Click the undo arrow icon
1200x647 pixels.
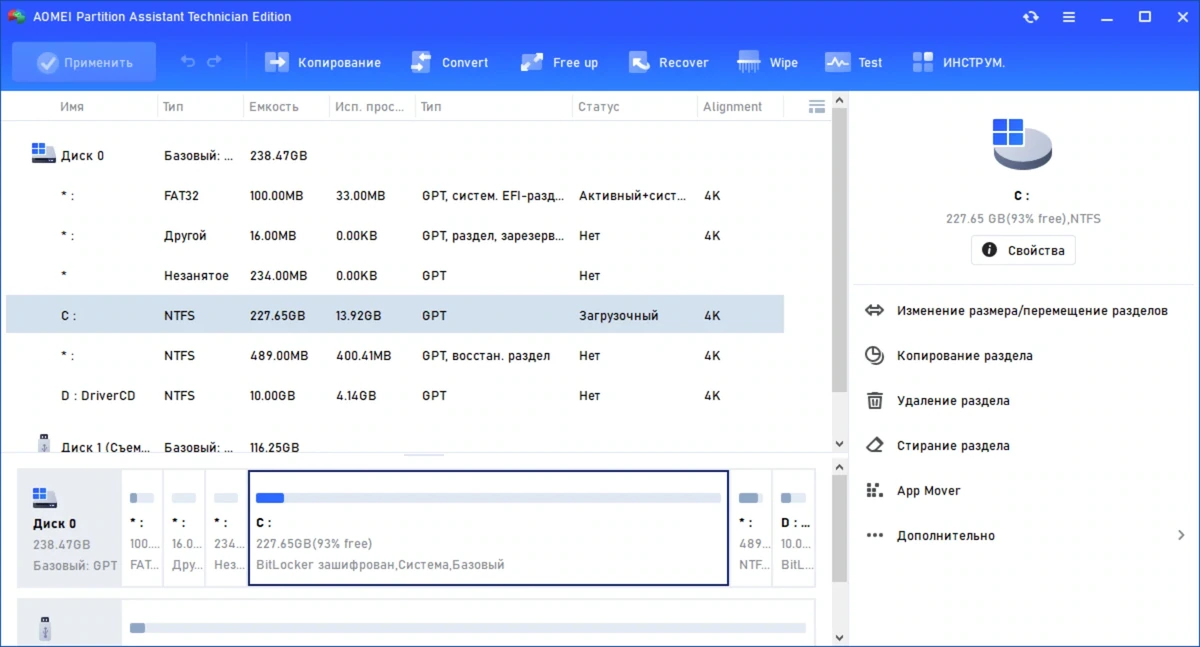coord(188,62)
